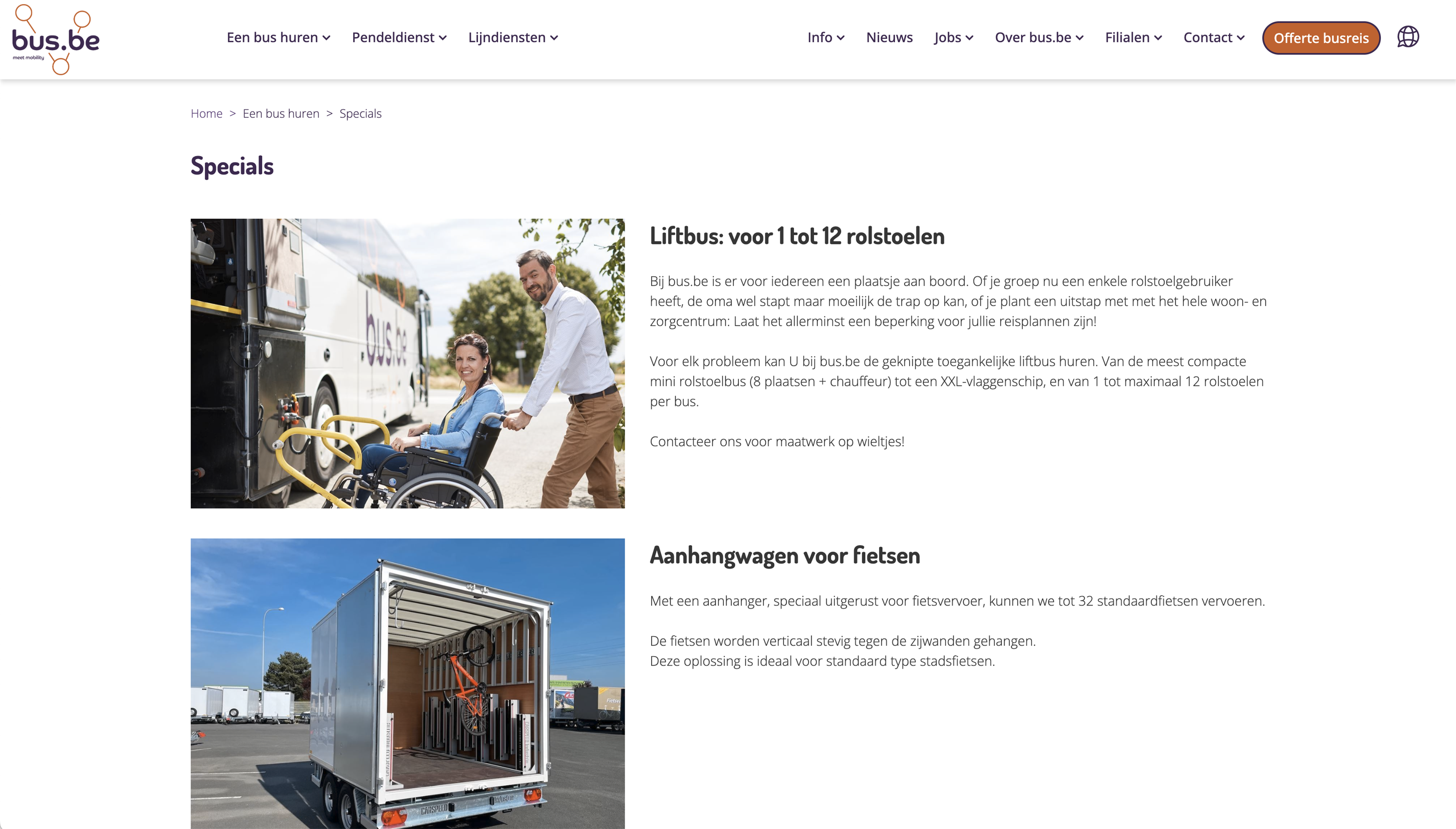Open the Info dropdown menu
The height and width of the screenshot is (829, 1456).
coord(825,38)
